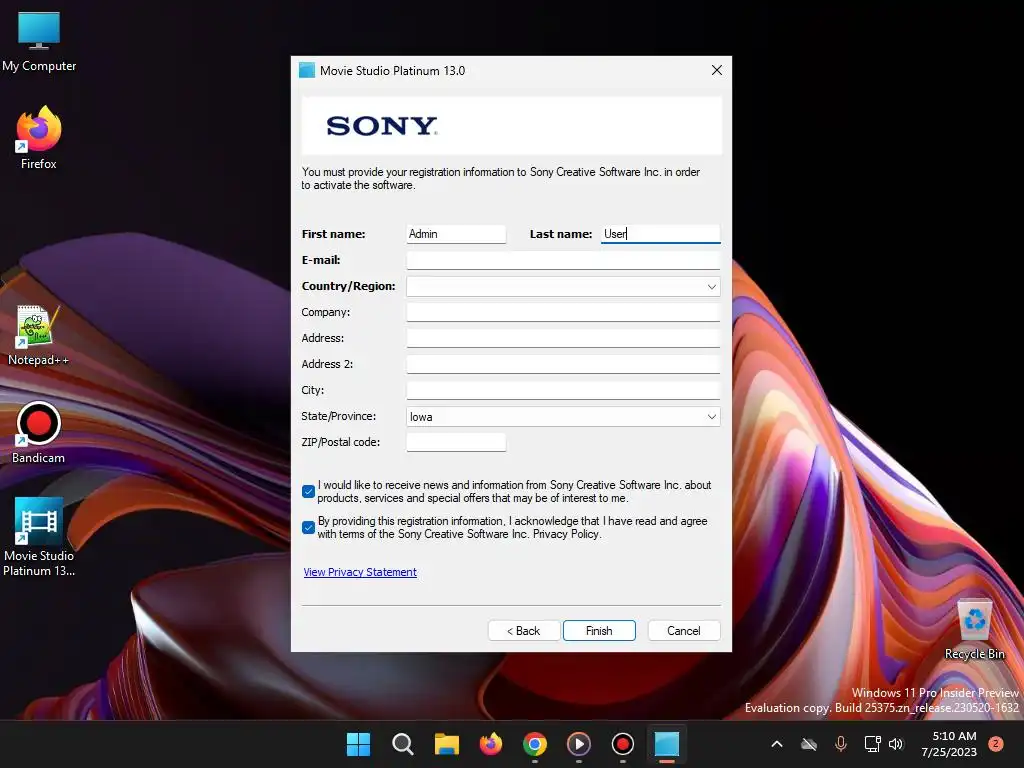Switch to Bandicam in taskbar
The width and height of the screenshot is (1024, 768).
point(622,744)
